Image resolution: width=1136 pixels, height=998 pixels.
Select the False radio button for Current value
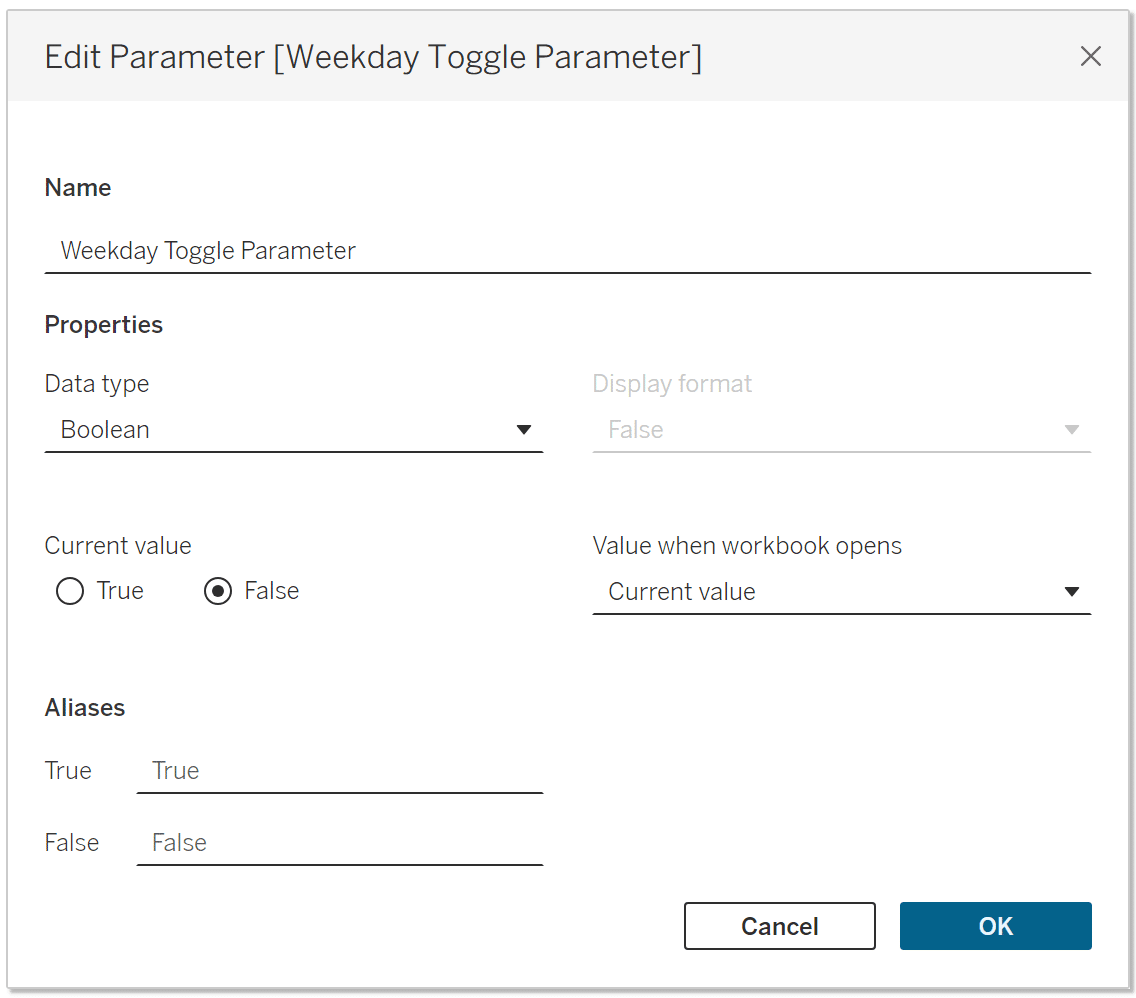coord(218,591)
